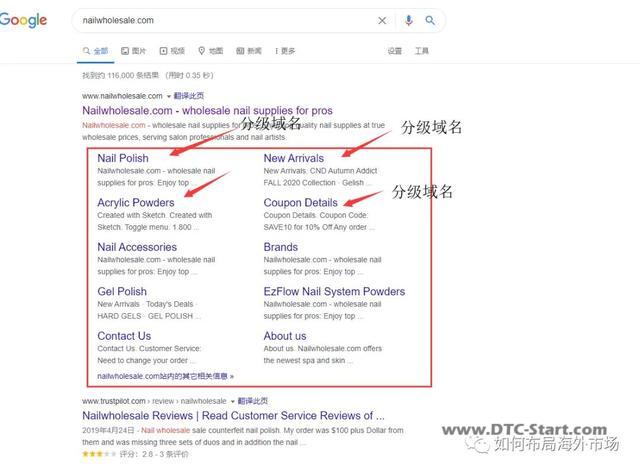
Task: Open the Nail Accessories sitelink
Action: point(137,247)
